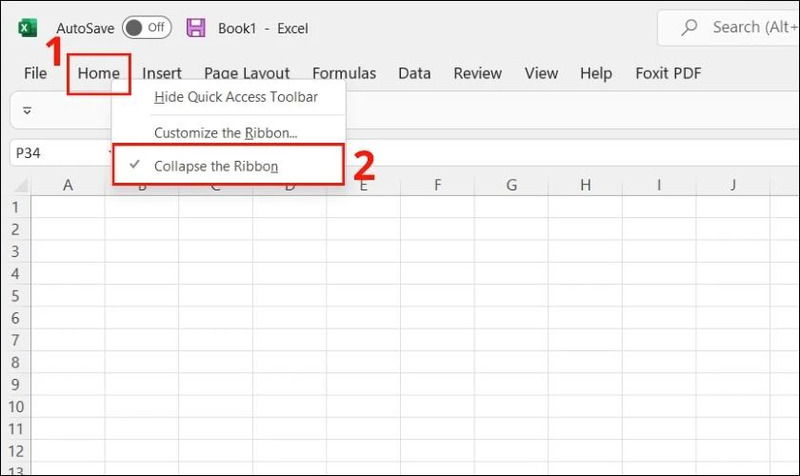Select column I header

659,185
